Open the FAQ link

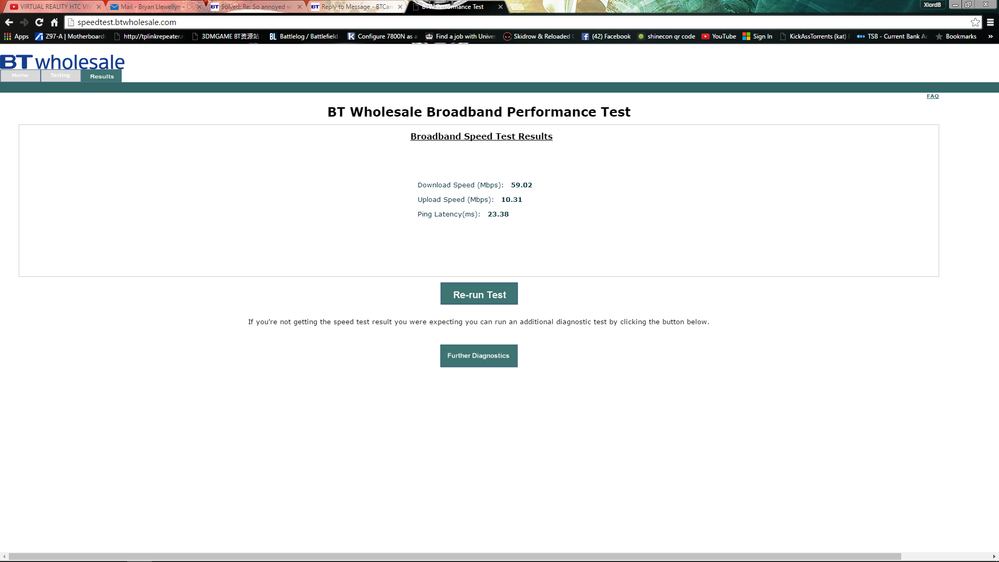coord(932,96)
